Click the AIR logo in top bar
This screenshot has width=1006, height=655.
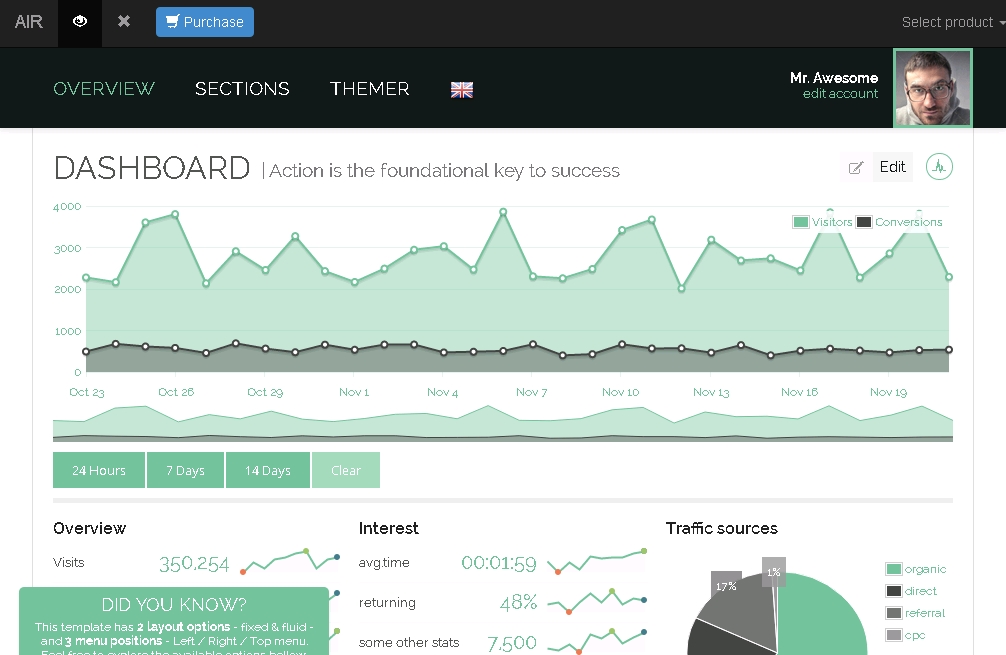coord(29,22)
